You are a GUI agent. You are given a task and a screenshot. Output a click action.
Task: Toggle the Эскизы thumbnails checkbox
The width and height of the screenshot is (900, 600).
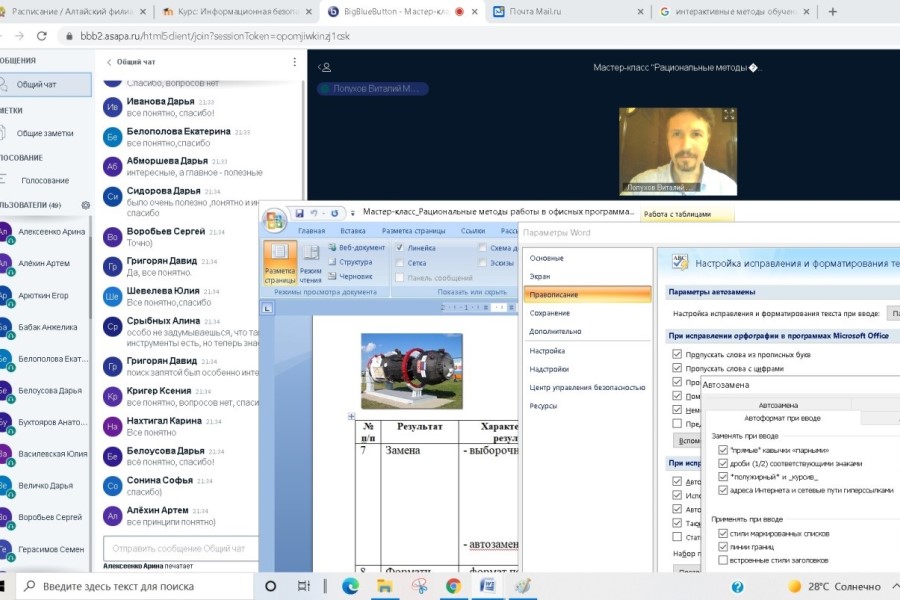[x=482, y=263]
